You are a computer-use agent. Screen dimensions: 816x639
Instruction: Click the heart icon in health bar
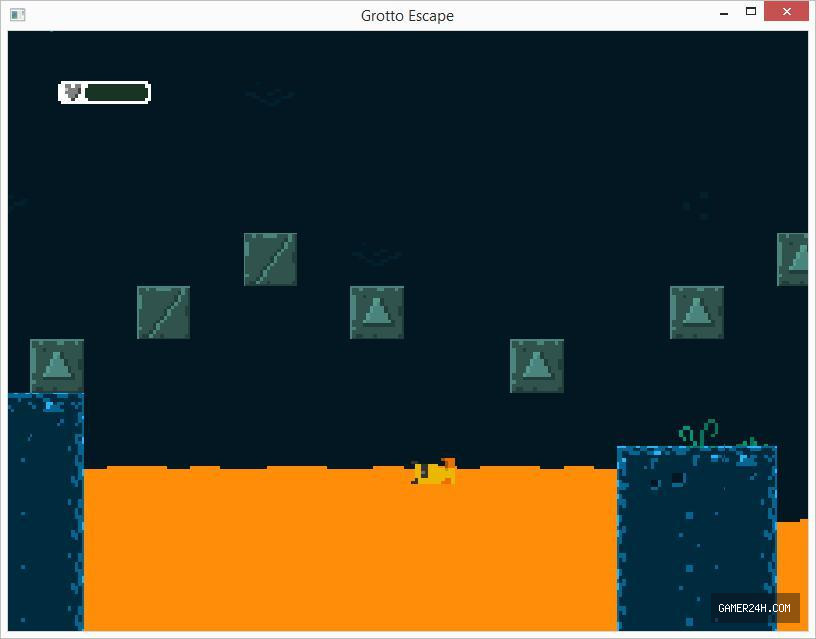(x=72, y=92)
